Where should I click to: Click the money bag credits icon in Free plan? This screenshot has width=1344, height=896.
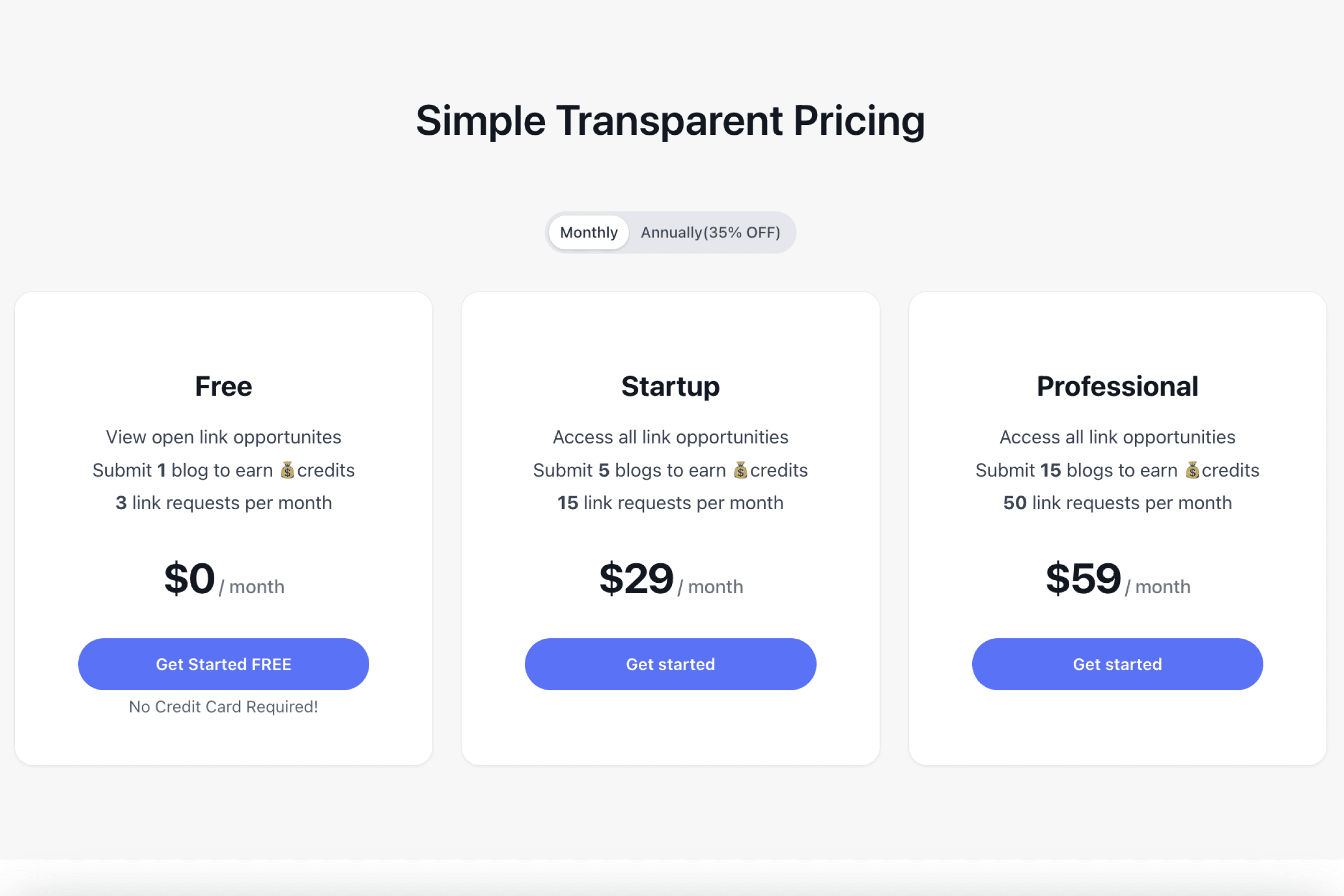287,470
